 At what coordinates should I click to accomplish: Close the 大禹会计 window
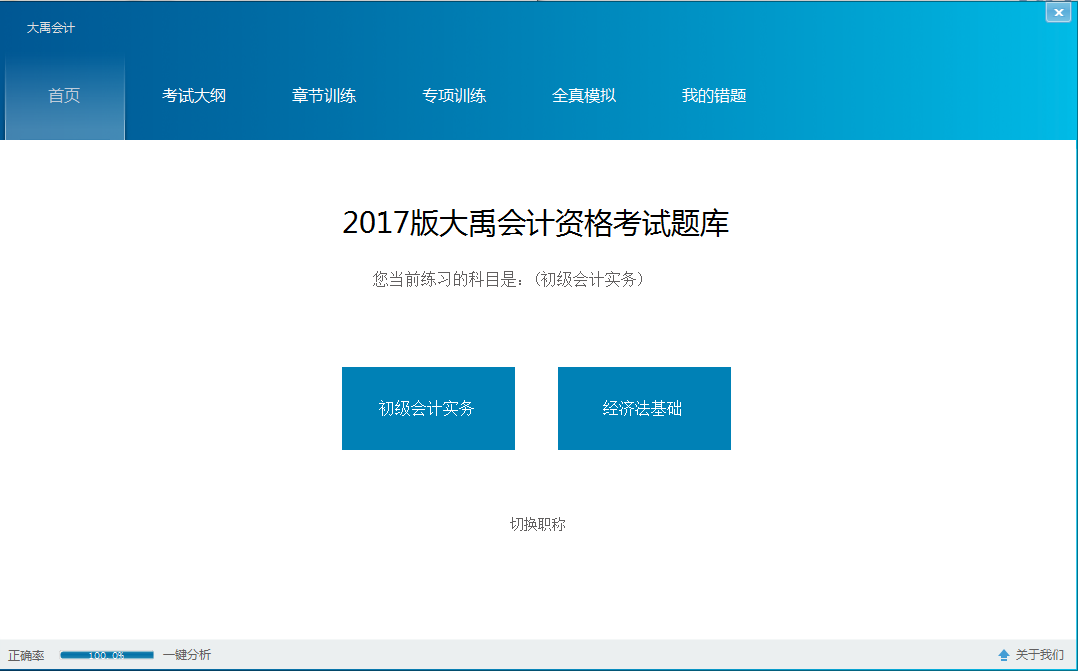point(1059,12)
